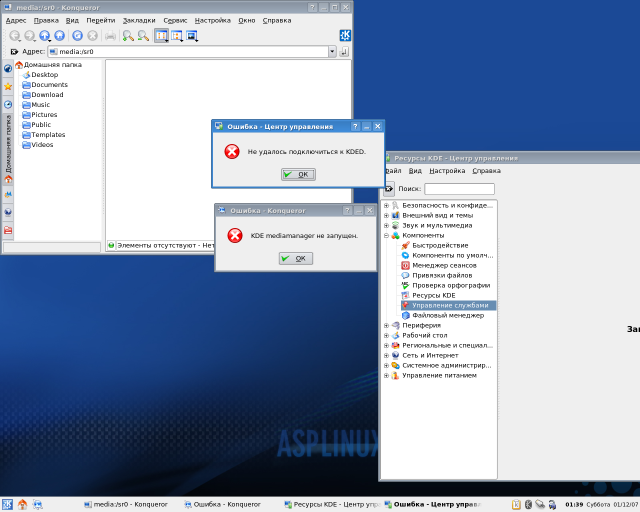Select Performance item under Components
Image resolution: width=640 pixels, height=512 pixels.
435,245
